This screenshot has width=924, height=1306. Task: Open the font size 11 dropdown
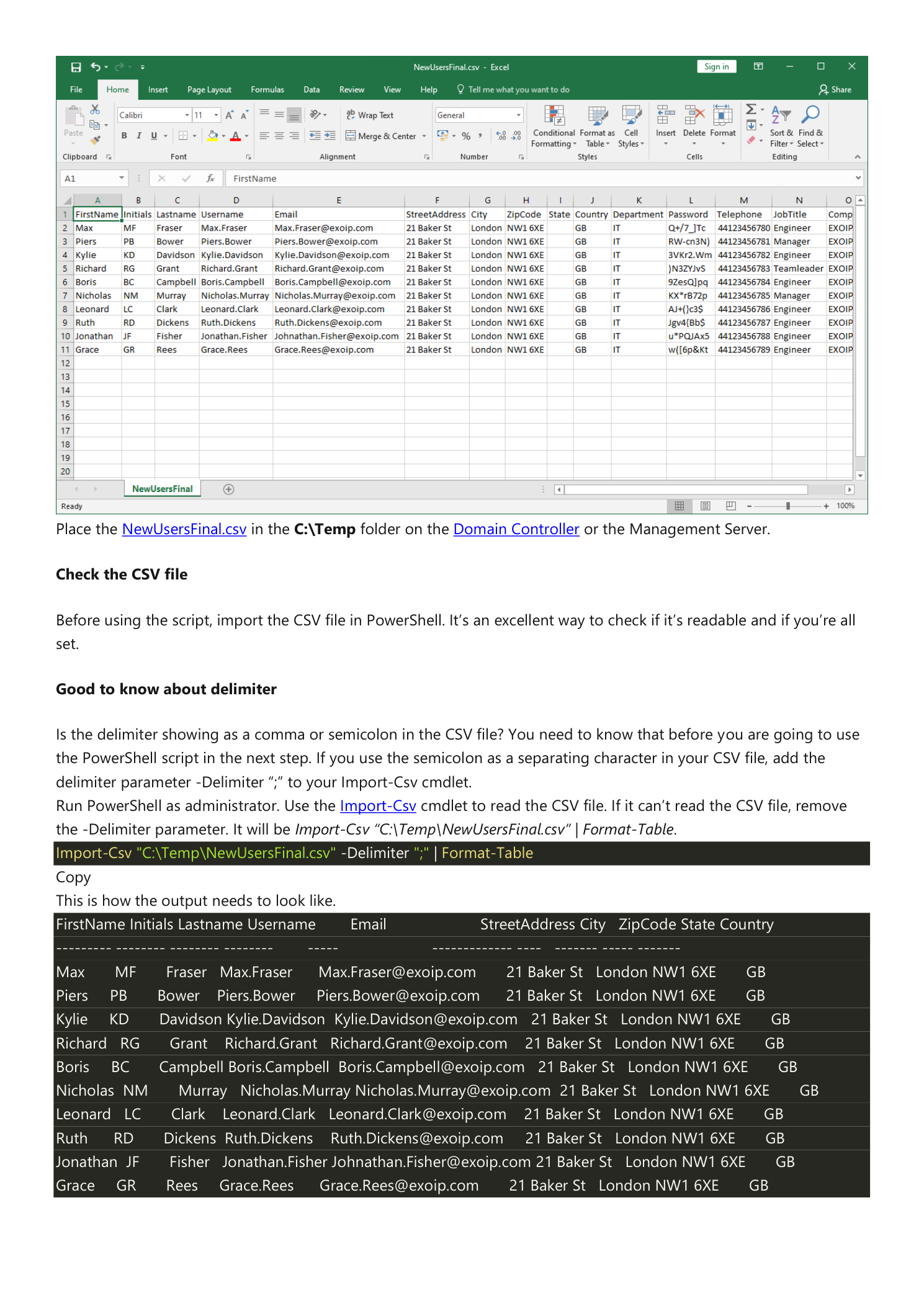(x=216, y=115)
